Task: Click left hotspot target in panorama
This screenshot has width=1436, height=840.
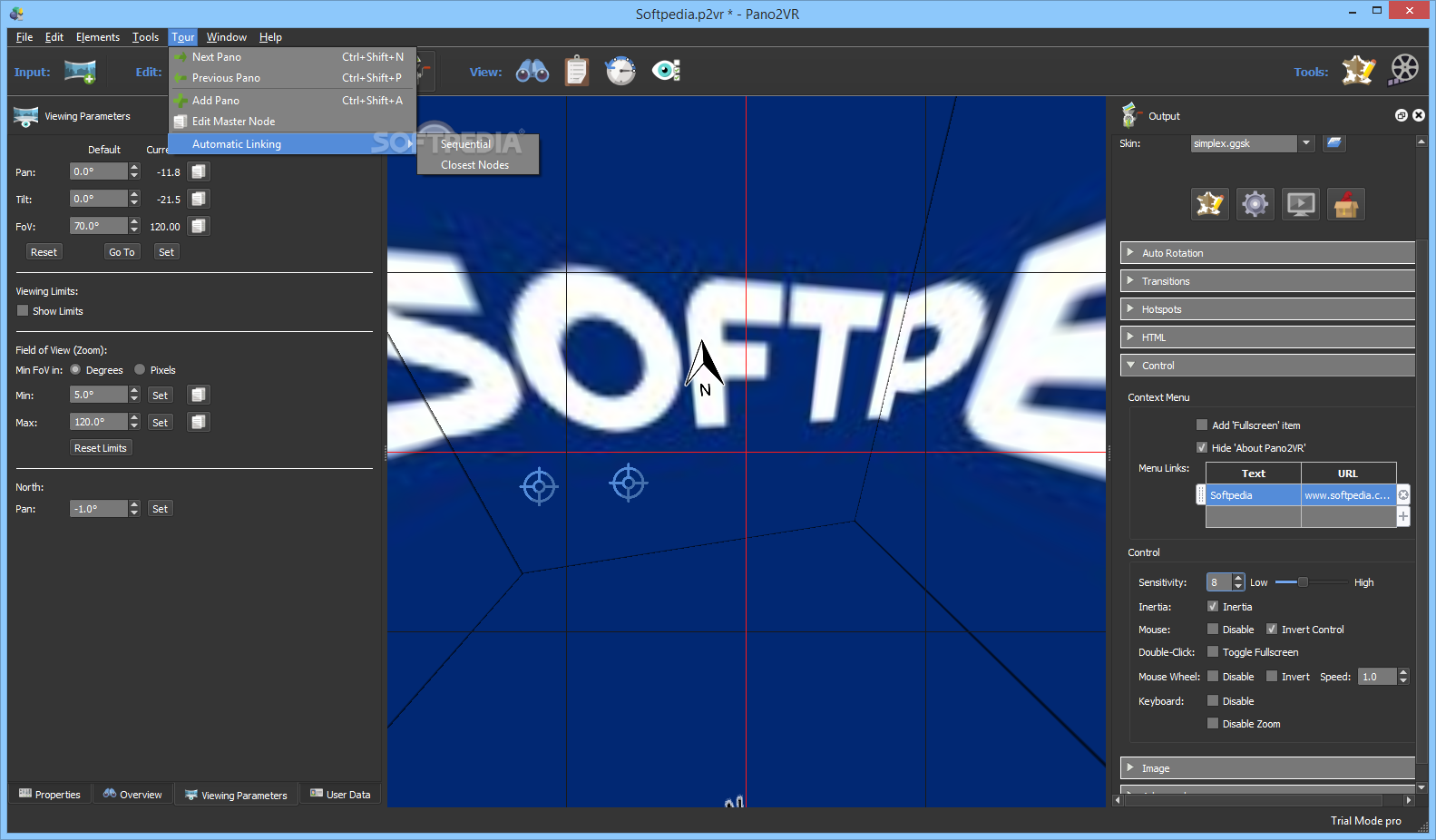Action: (539, 487)
